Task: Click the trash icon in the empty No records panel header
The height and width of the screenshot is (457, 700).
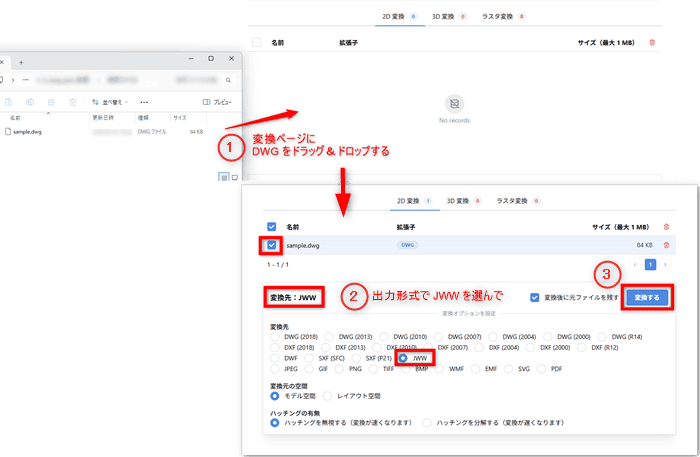Action: click(652, 42)
